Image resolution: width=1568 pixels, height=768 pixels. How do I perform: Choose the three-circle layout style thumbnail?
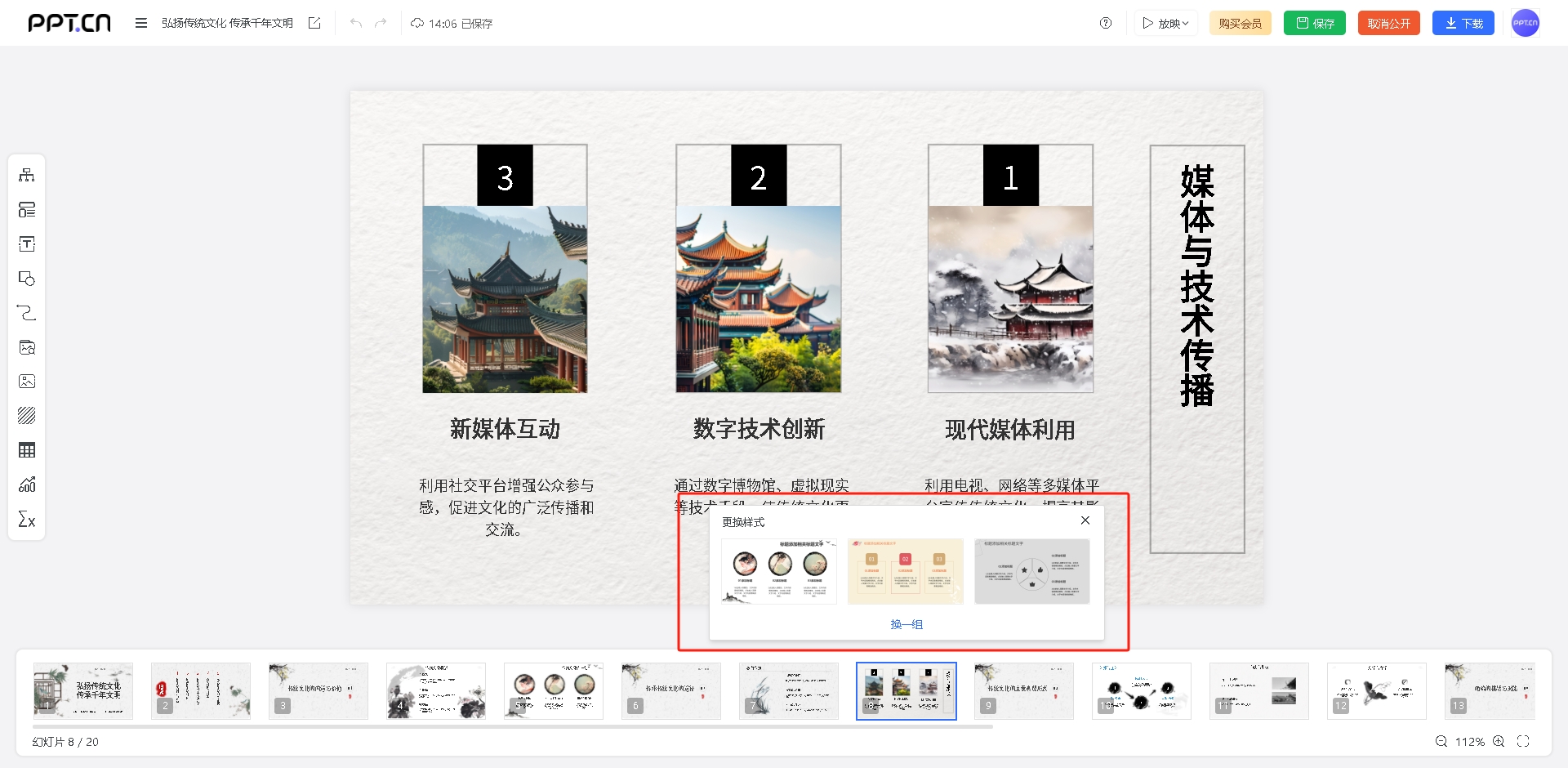pyautogui.click(x=779, y=571)
